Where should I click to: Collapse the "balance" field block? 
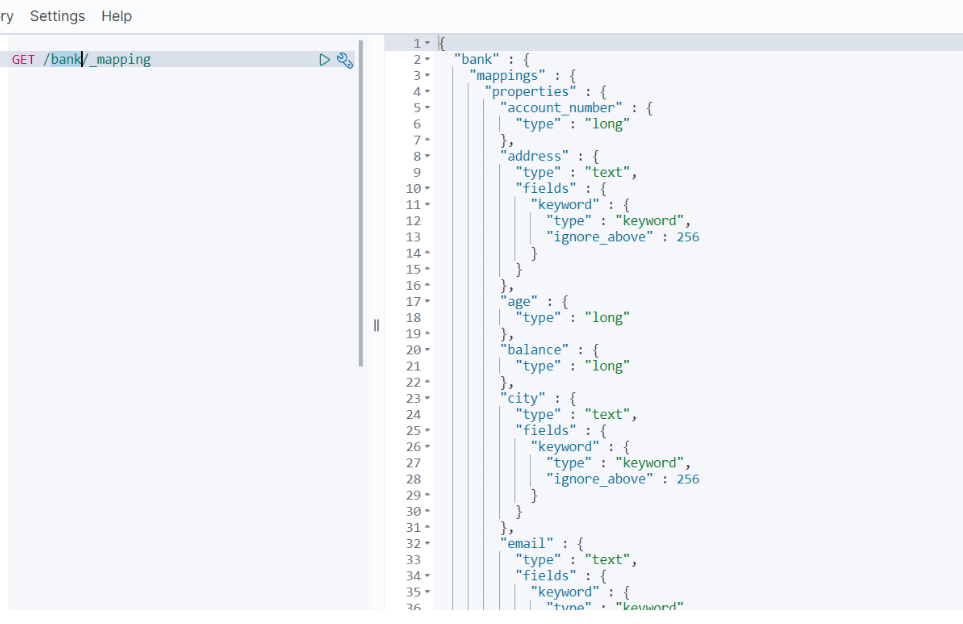[x=428, y=350]
